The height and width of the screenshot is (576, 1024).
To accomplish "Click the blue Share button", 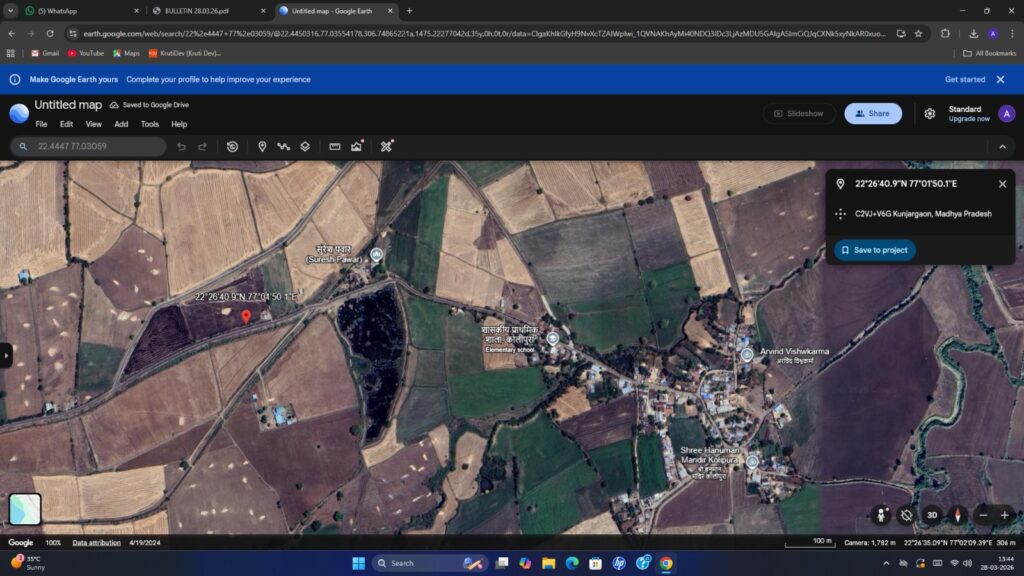I will click(x=872, y=113).
